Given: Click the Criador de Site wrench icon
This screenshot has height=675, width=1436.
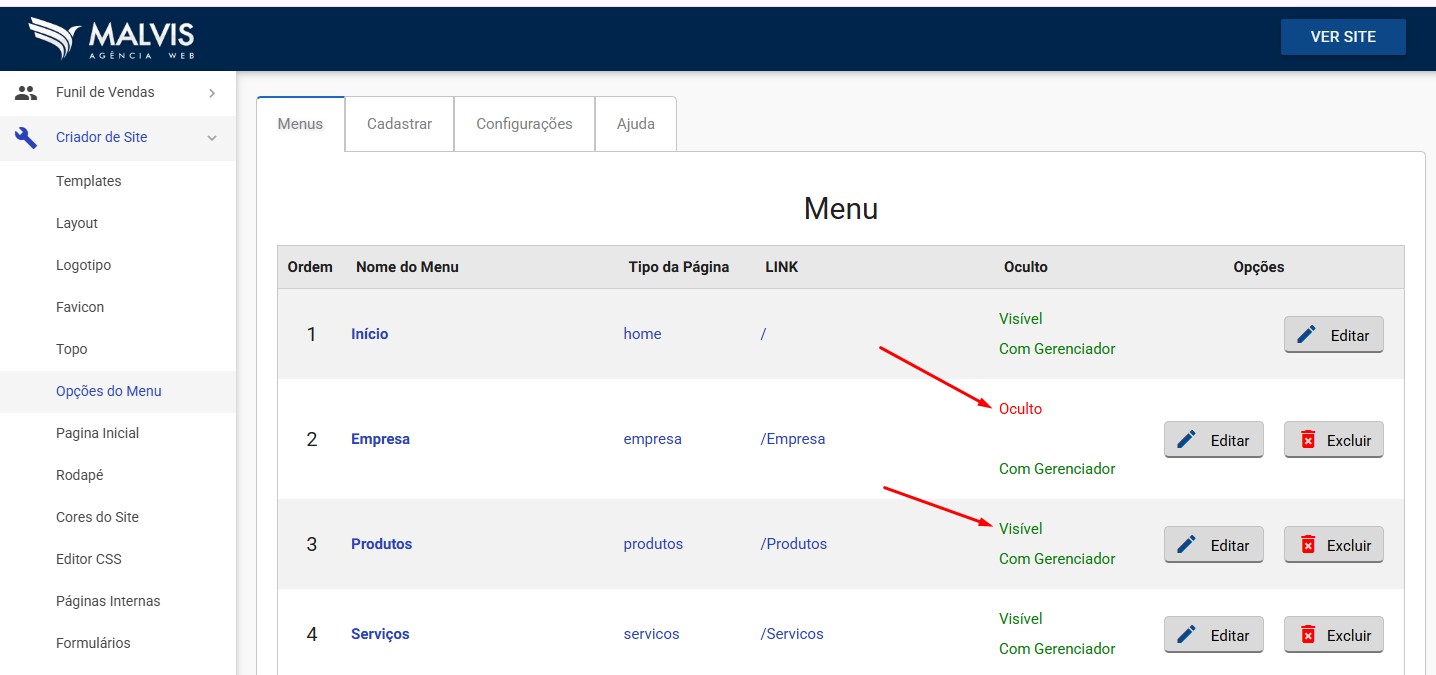Looking at the screenshot, I should (x=26, y=138).
